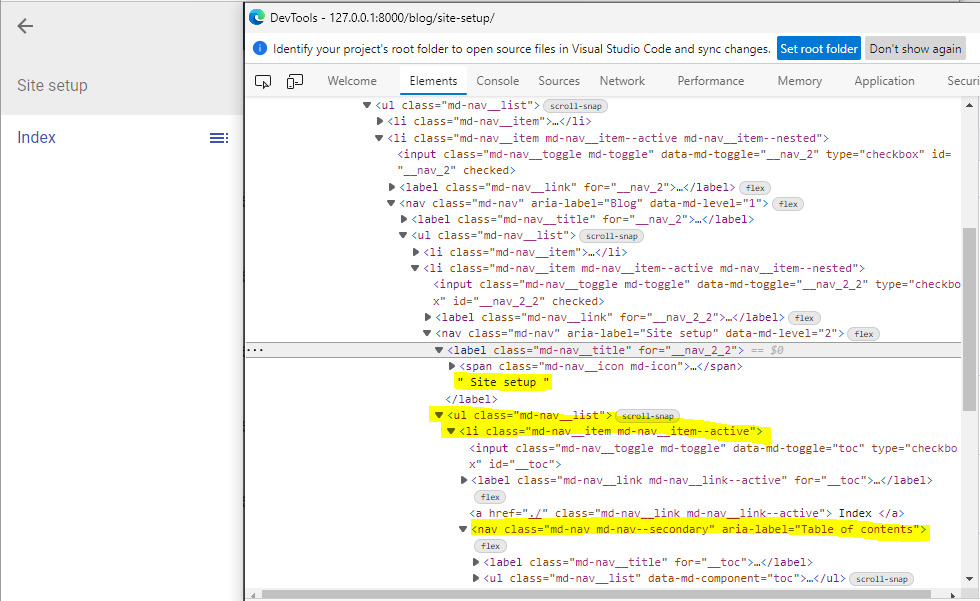
Task: Collapse the highlighted md-nav__item--active li node
Action: click(448, 430)
